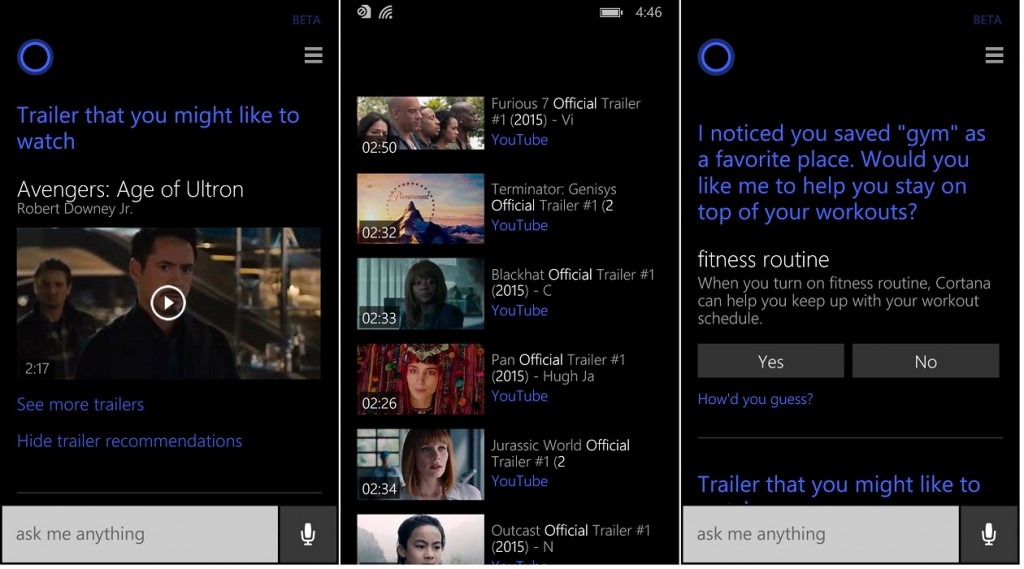Open the Blackhat trailer thumbnail

(421, 293)
